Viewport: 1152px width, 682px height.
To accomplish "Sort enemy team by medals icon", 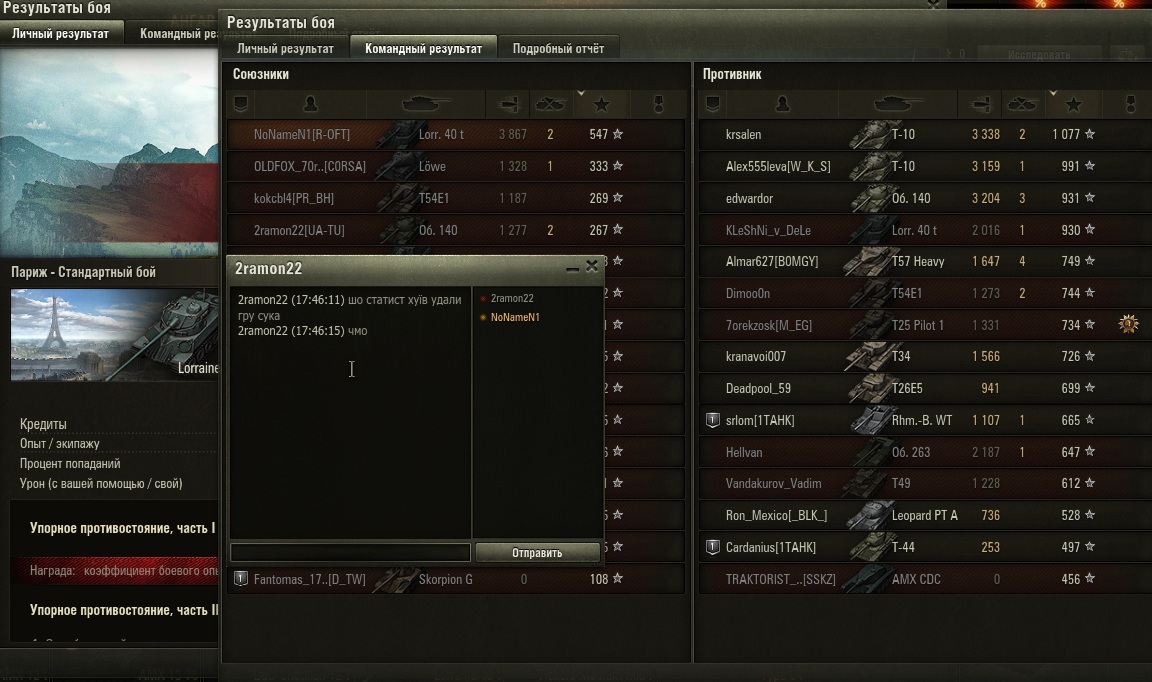I will [x=1130, y=104].
